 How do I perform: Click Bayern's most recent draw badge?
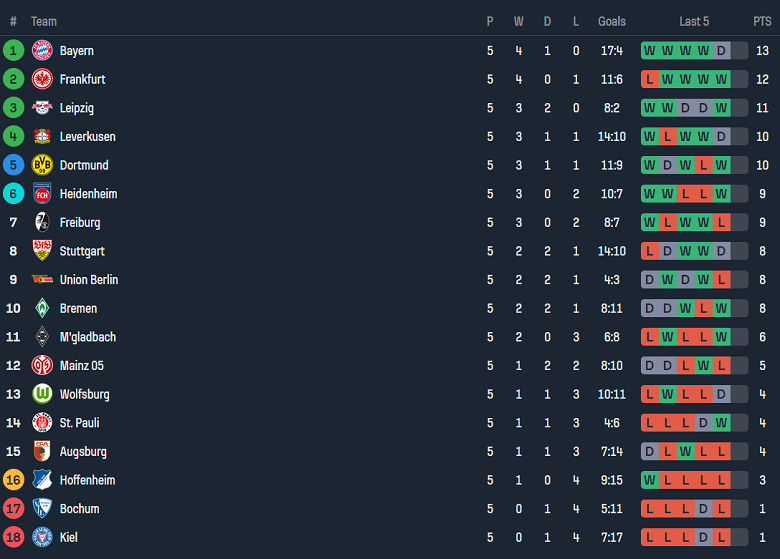721,50
